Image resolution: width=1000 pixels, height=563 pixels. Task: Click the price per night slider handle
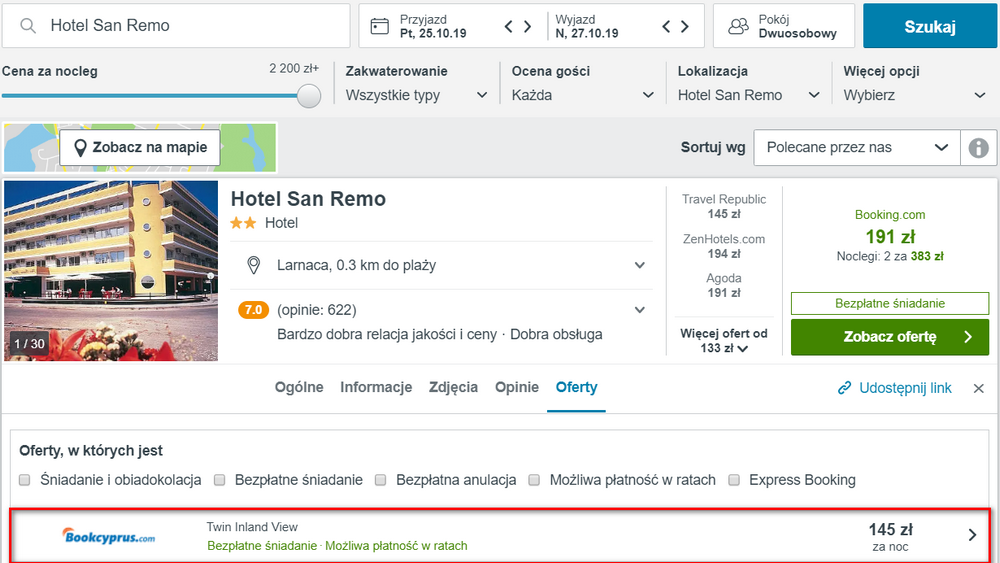tap(310, 95)
